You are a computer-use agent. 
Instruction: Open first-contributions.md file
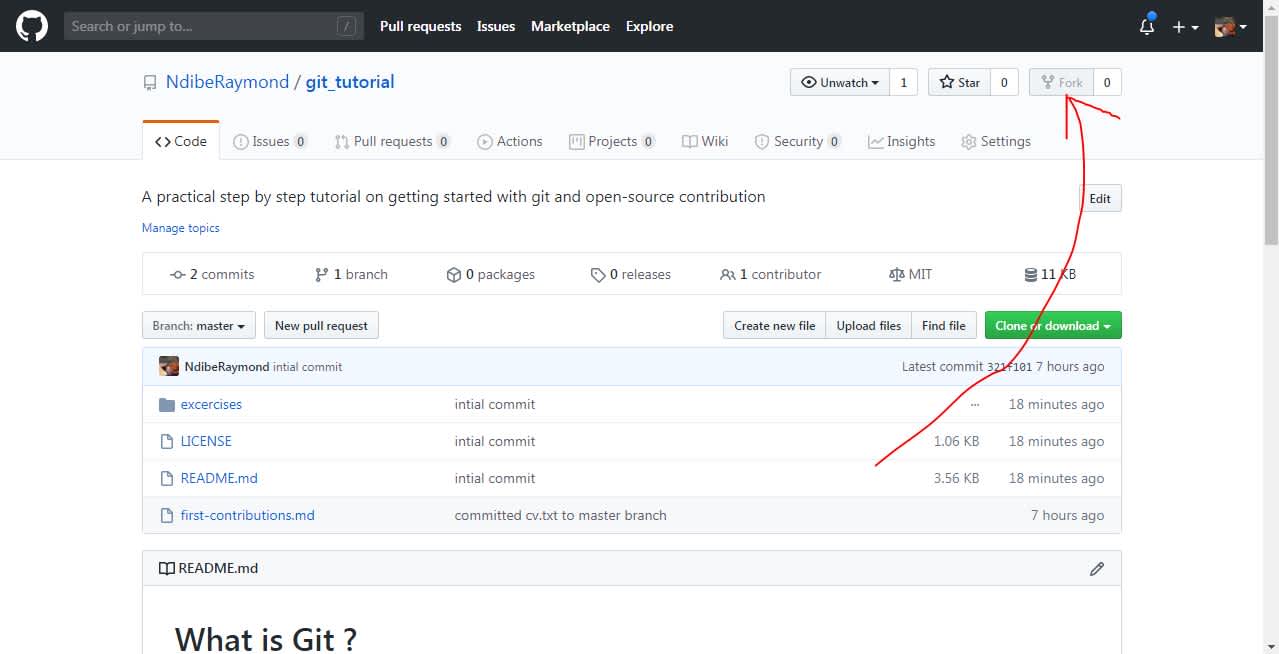[x=248, y=515]
